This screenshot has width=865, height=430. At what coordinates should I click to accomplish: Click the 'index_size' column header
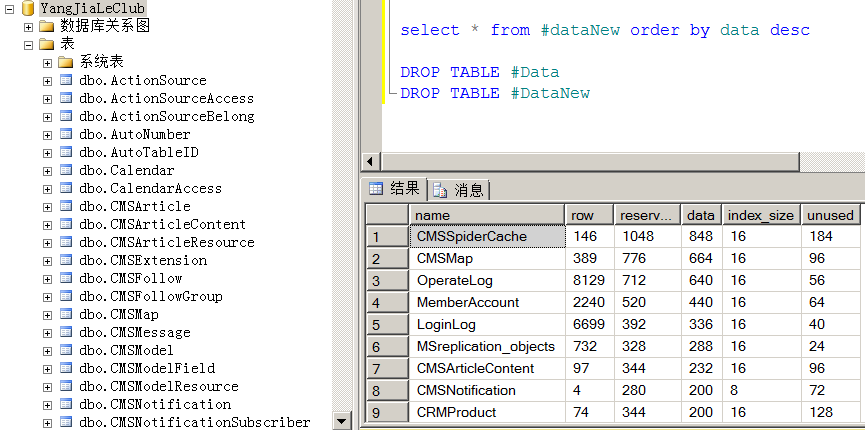coord(760,215)
